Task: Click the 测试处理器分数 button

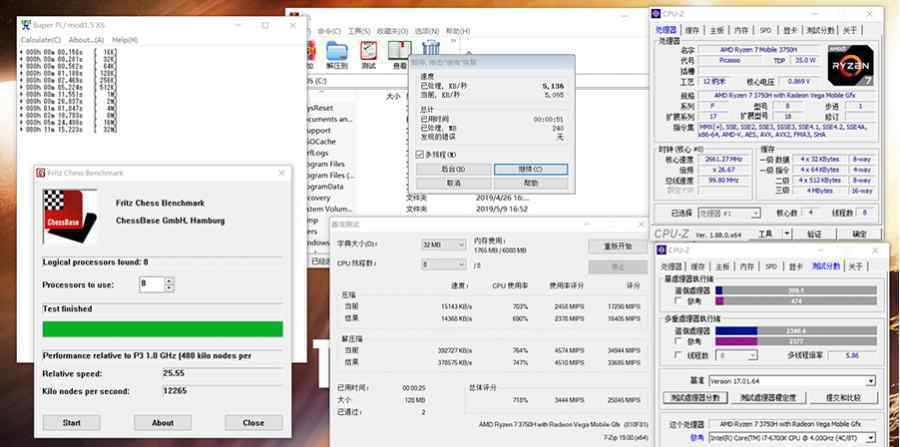Action: pyautogui.click(x=696, y=398)
